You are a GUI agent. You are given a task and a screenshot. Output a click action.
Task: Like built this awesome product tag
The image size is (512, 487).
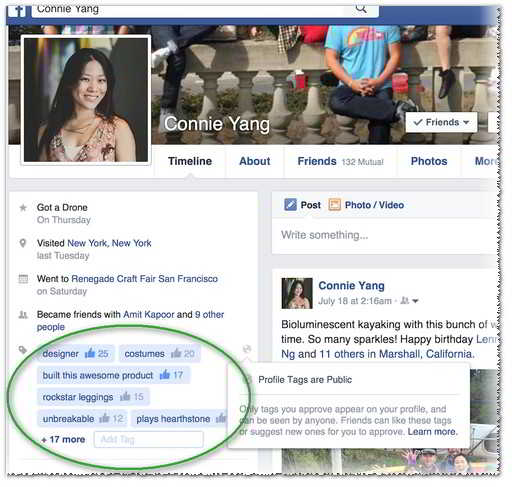click(x=165, y=375)
